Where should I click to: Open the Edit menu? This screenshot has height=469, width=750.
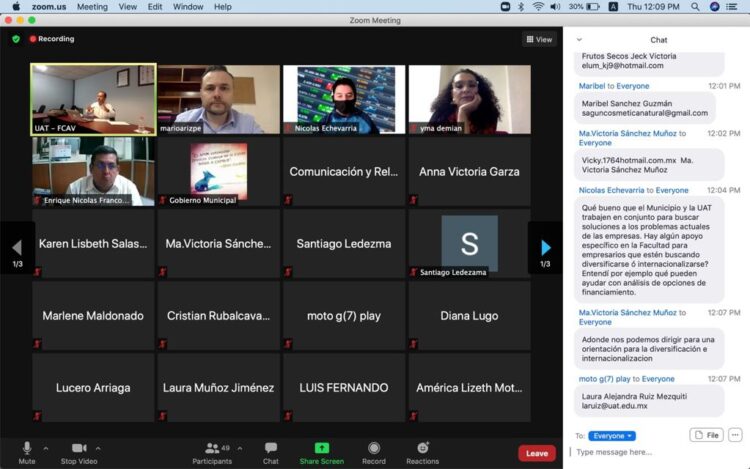coord(154,7)
